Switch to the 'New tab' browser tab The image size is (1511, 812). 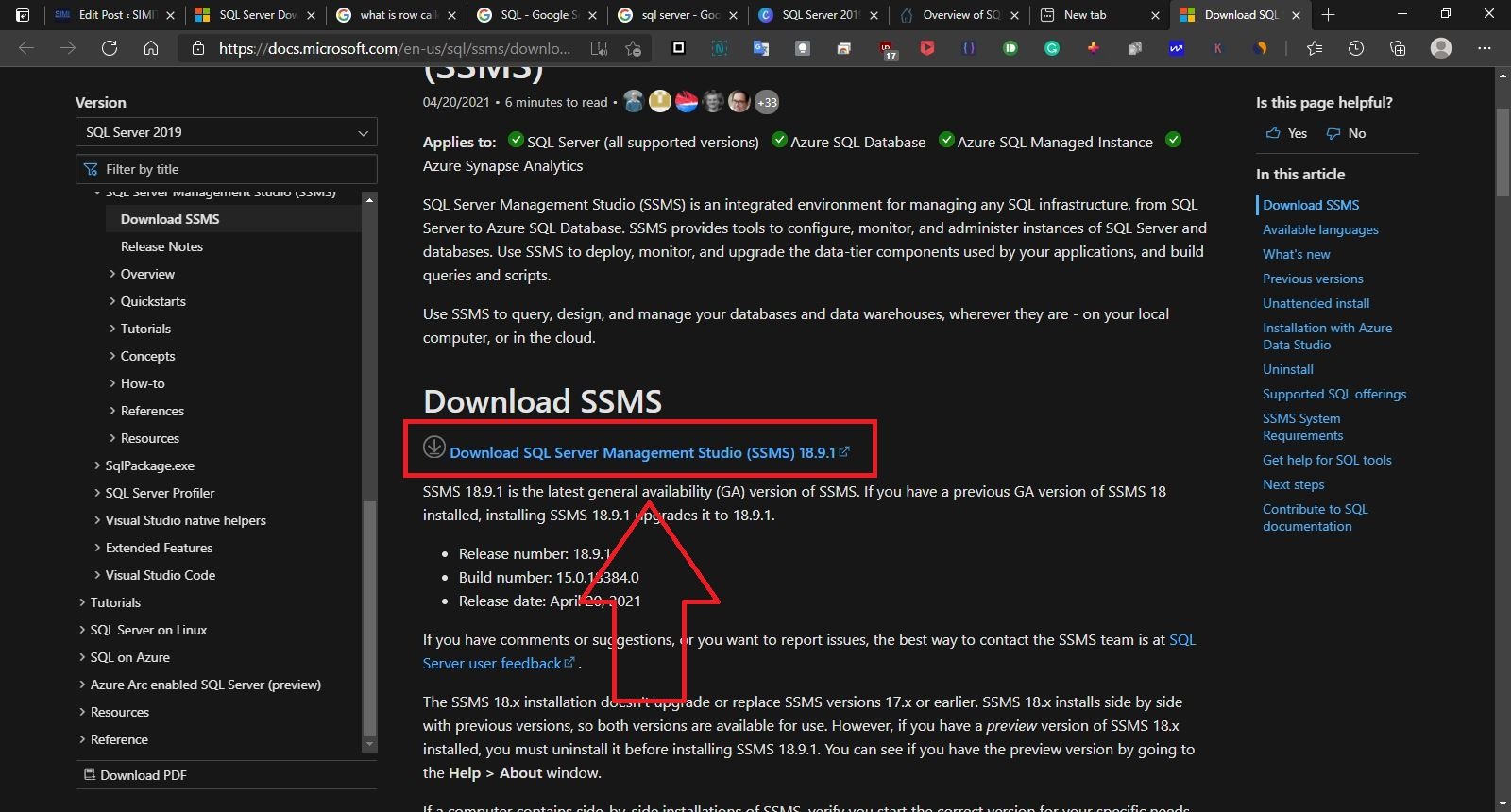(1099, 15)
